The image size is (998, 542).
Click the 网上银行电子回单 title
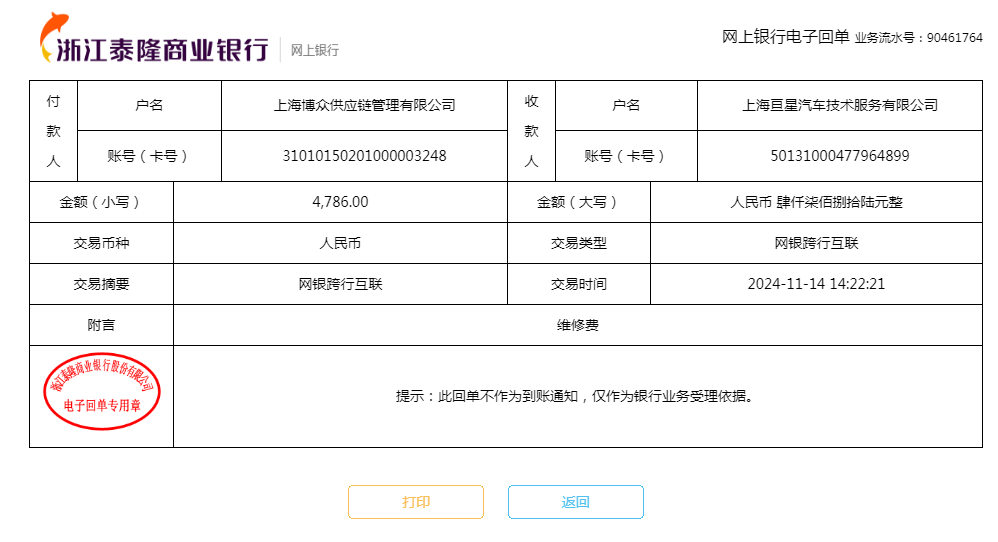[785, 37]
